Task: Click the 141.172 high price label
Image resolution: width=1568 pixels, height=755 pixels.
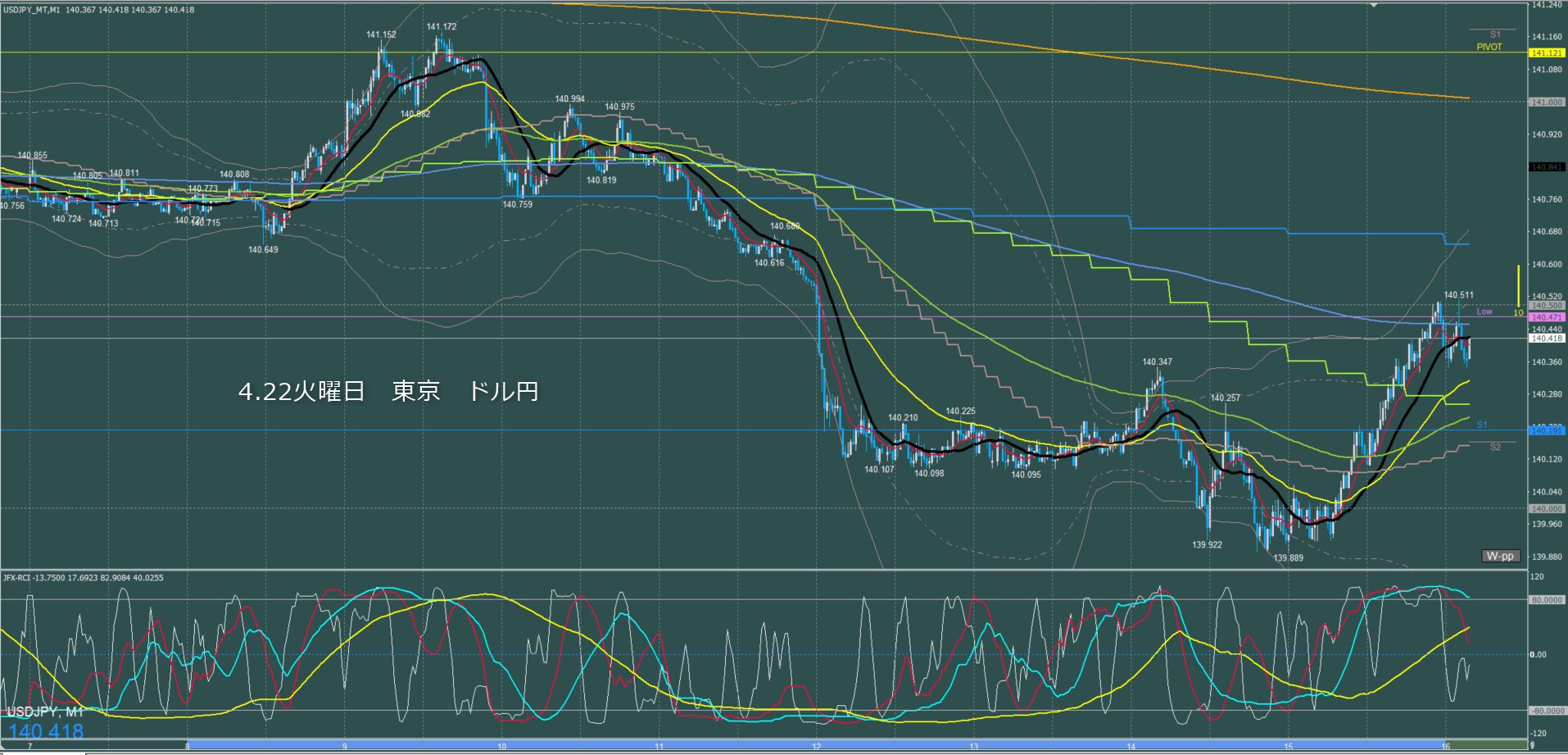Action: [x=442, y=27]
